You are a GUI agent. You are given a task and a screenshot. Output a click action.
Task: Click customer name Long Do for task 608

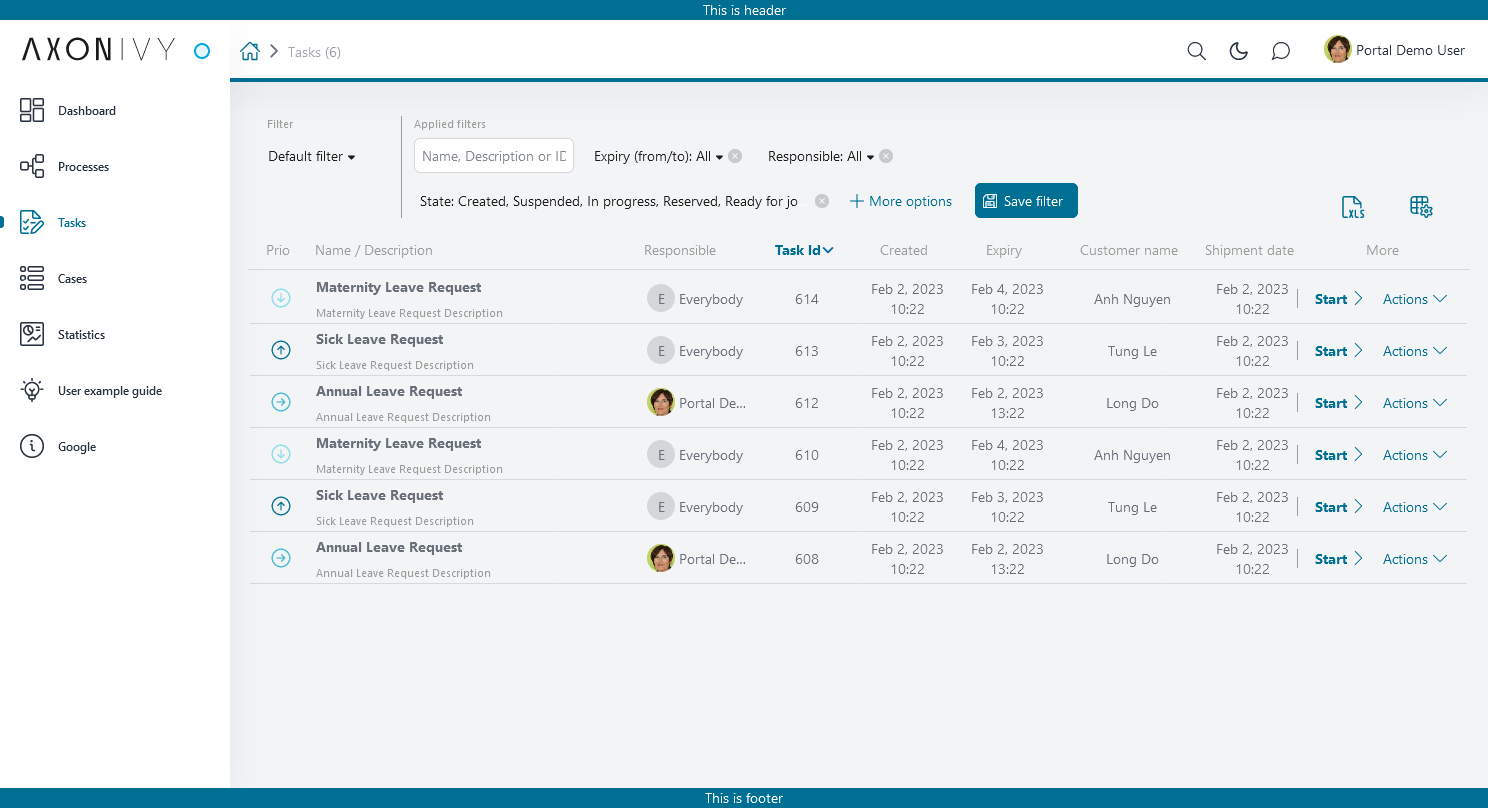[1132, 559]
